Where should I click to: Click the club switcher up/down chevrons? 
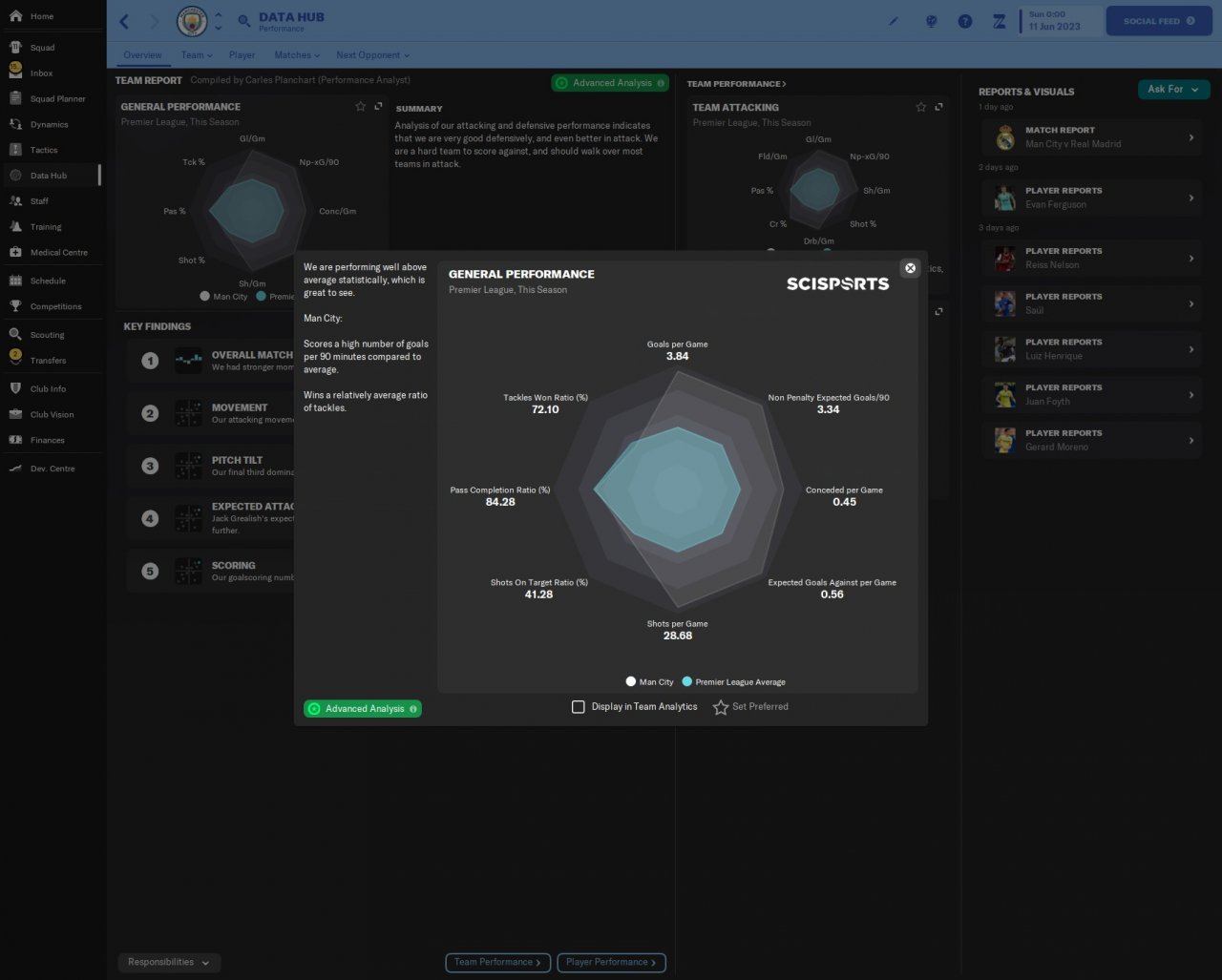pyautogui.click(x=218, y=21)
